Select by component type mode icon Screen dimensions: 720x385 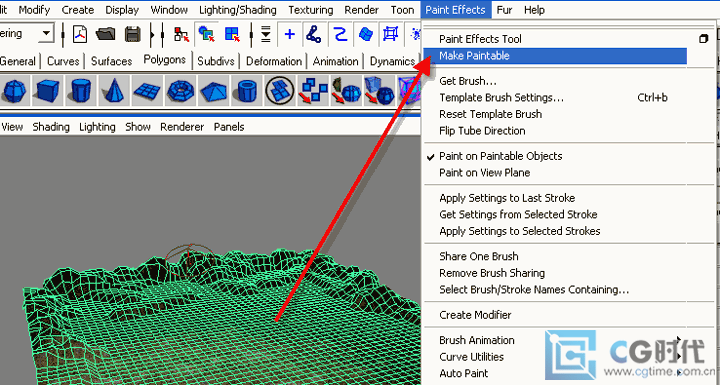tap(232, 34)
